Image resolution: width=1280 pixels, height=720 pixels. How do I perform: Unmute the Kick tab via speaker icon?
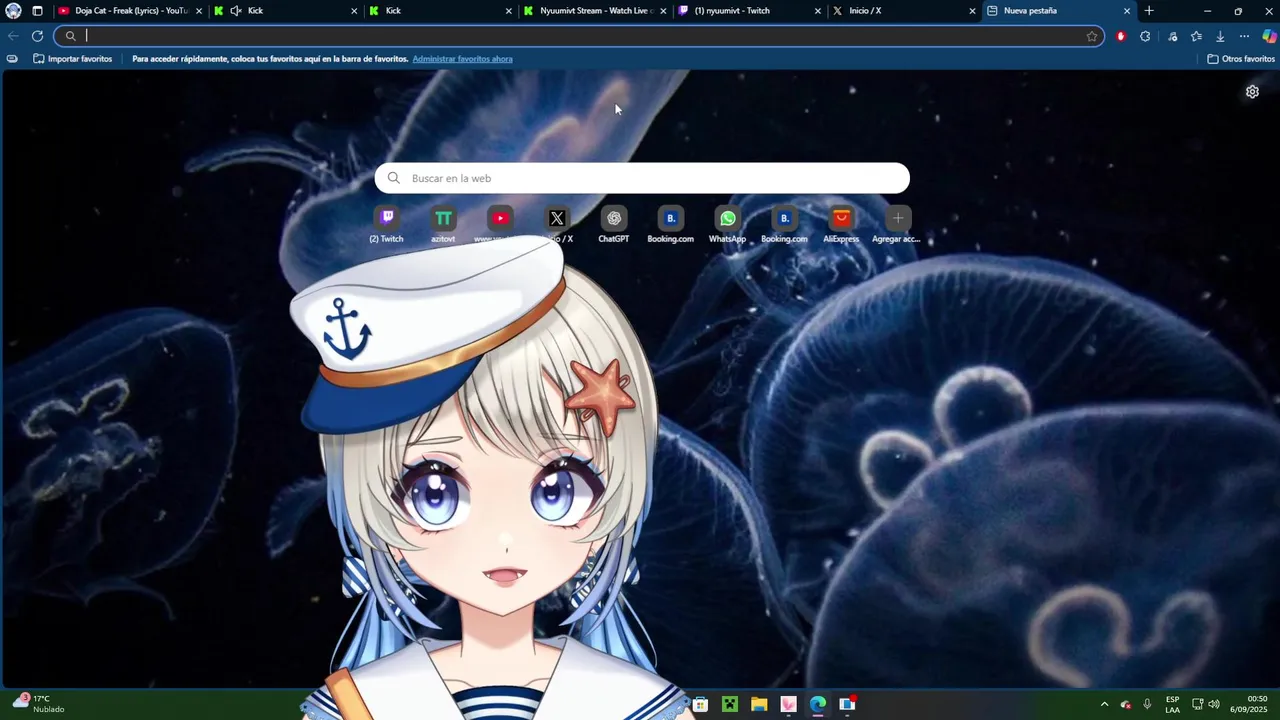236,11
